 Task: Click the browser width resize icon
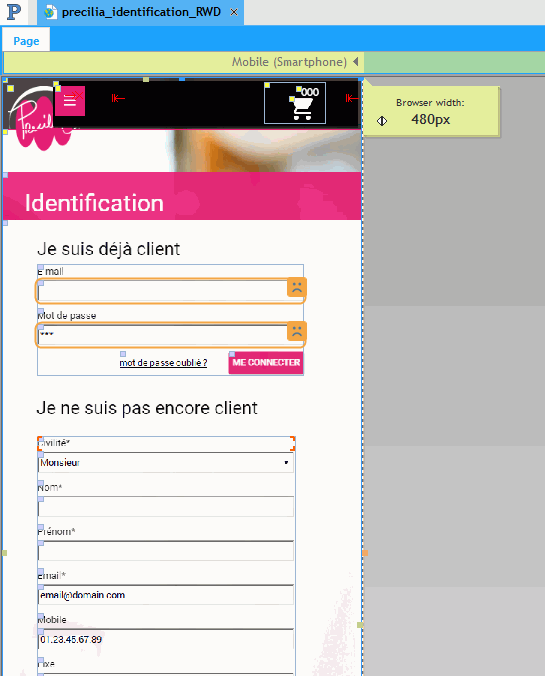click(382, 121)
